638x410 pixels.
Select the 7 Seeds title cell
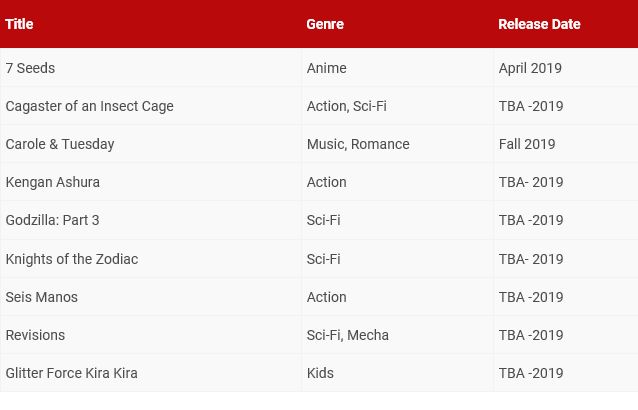pos(30,68)
